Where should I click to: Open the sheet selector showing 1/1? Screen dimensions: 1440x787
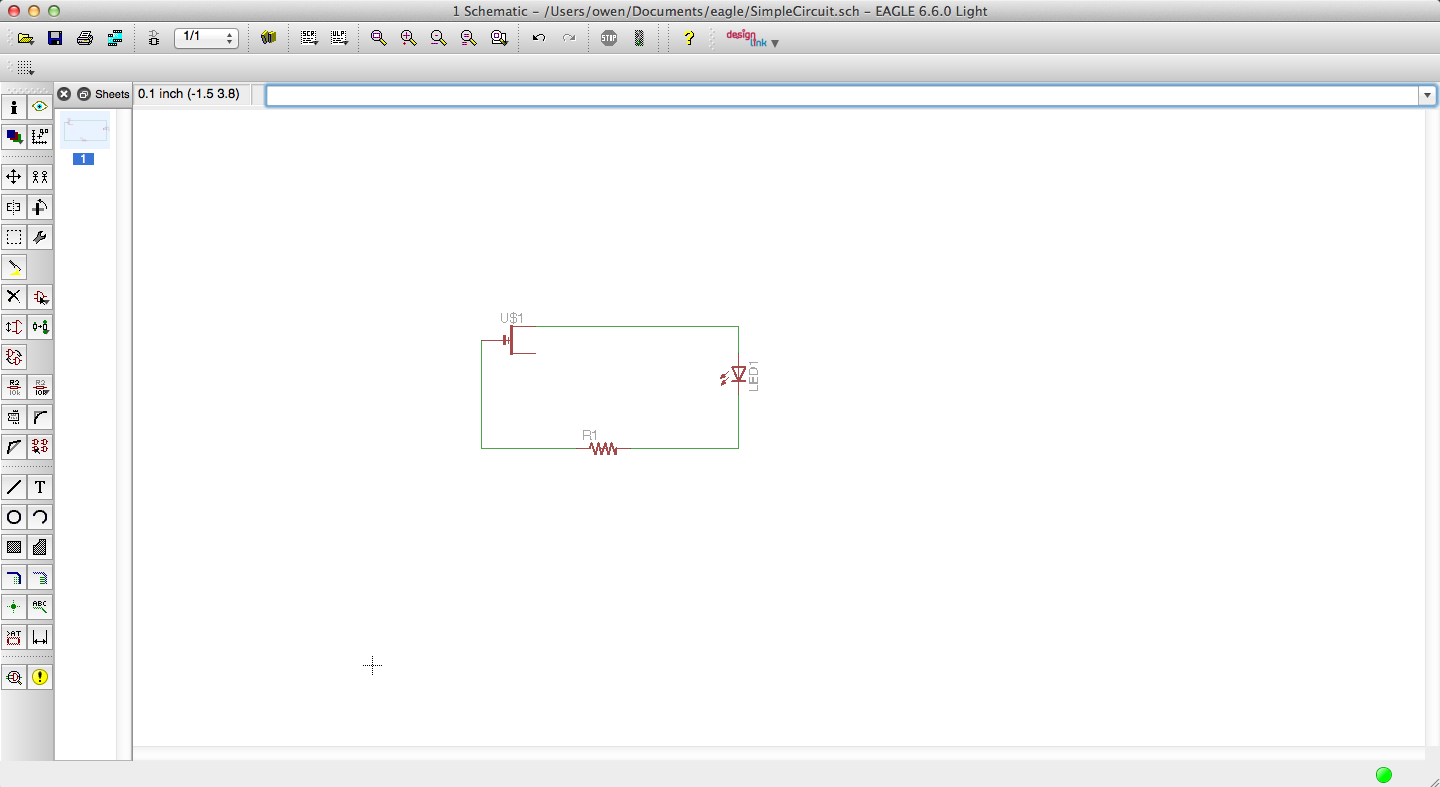(206, 38)
